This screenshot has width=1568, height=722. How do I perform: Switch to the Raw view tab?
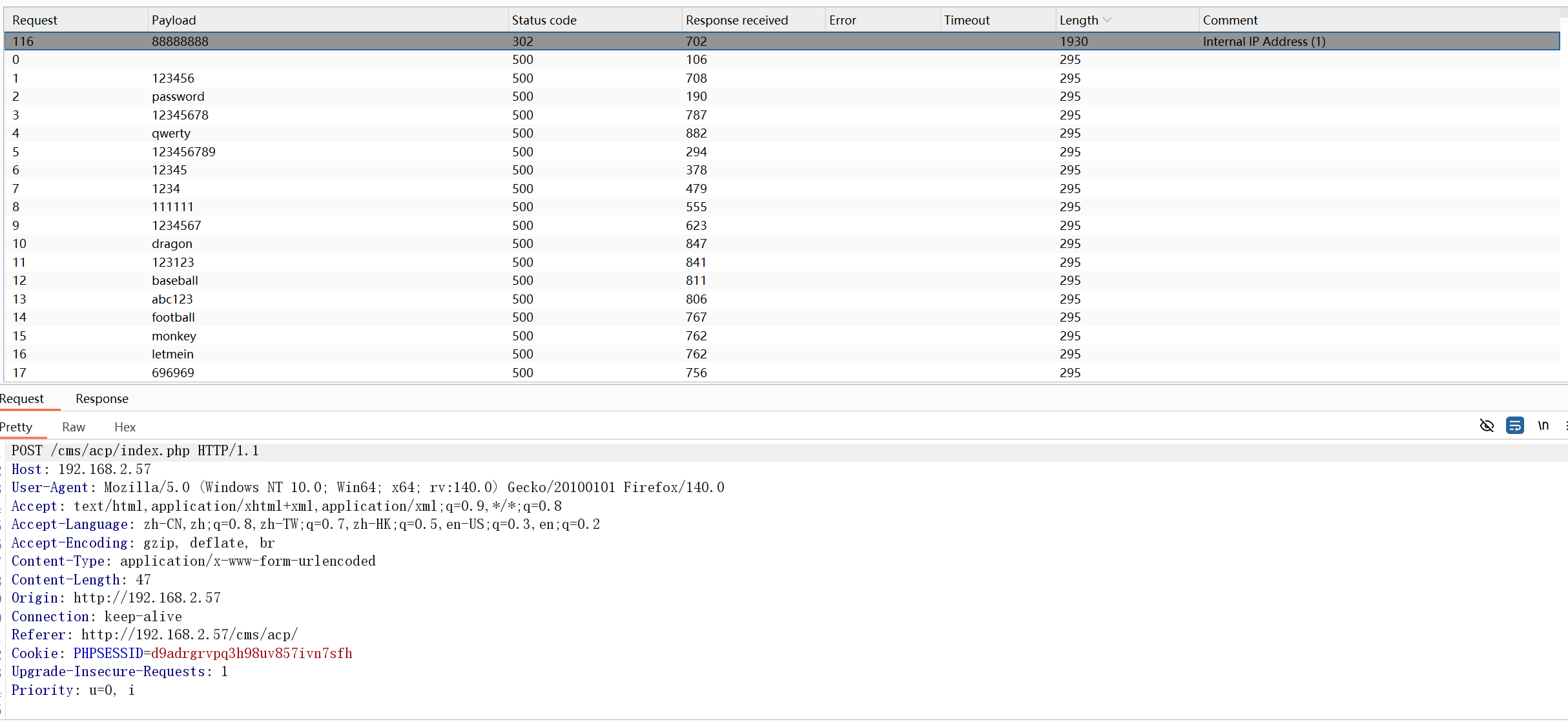point(74,427)
